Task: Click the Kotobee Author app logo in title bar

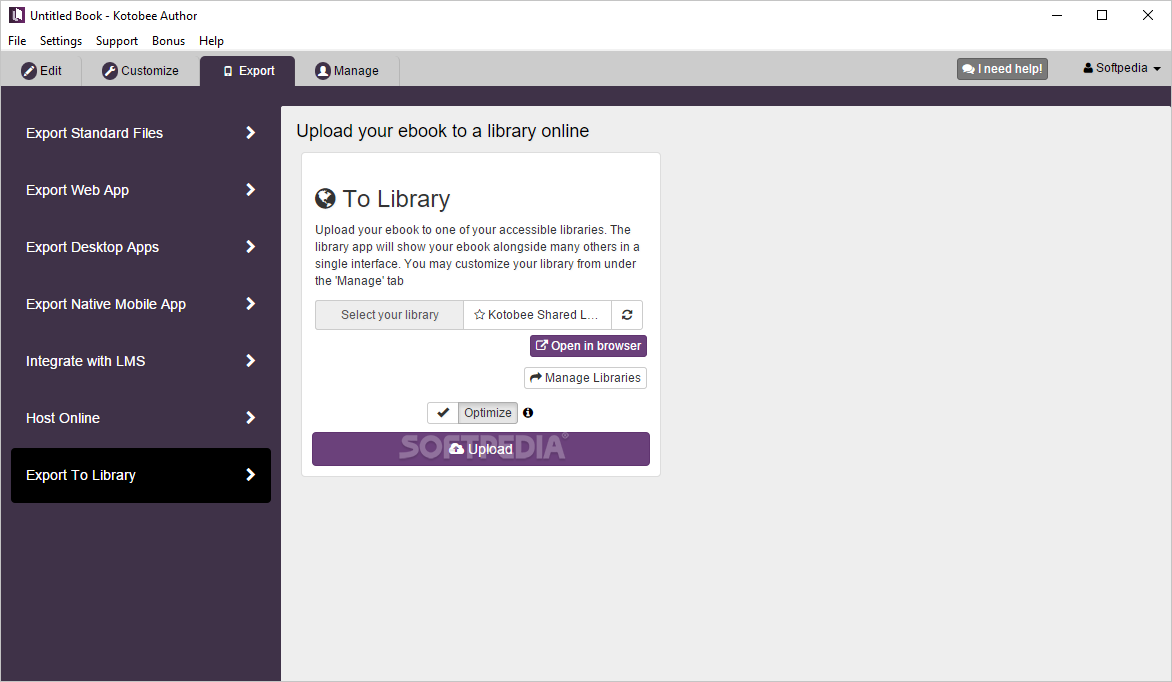Action: coord(16,15)
